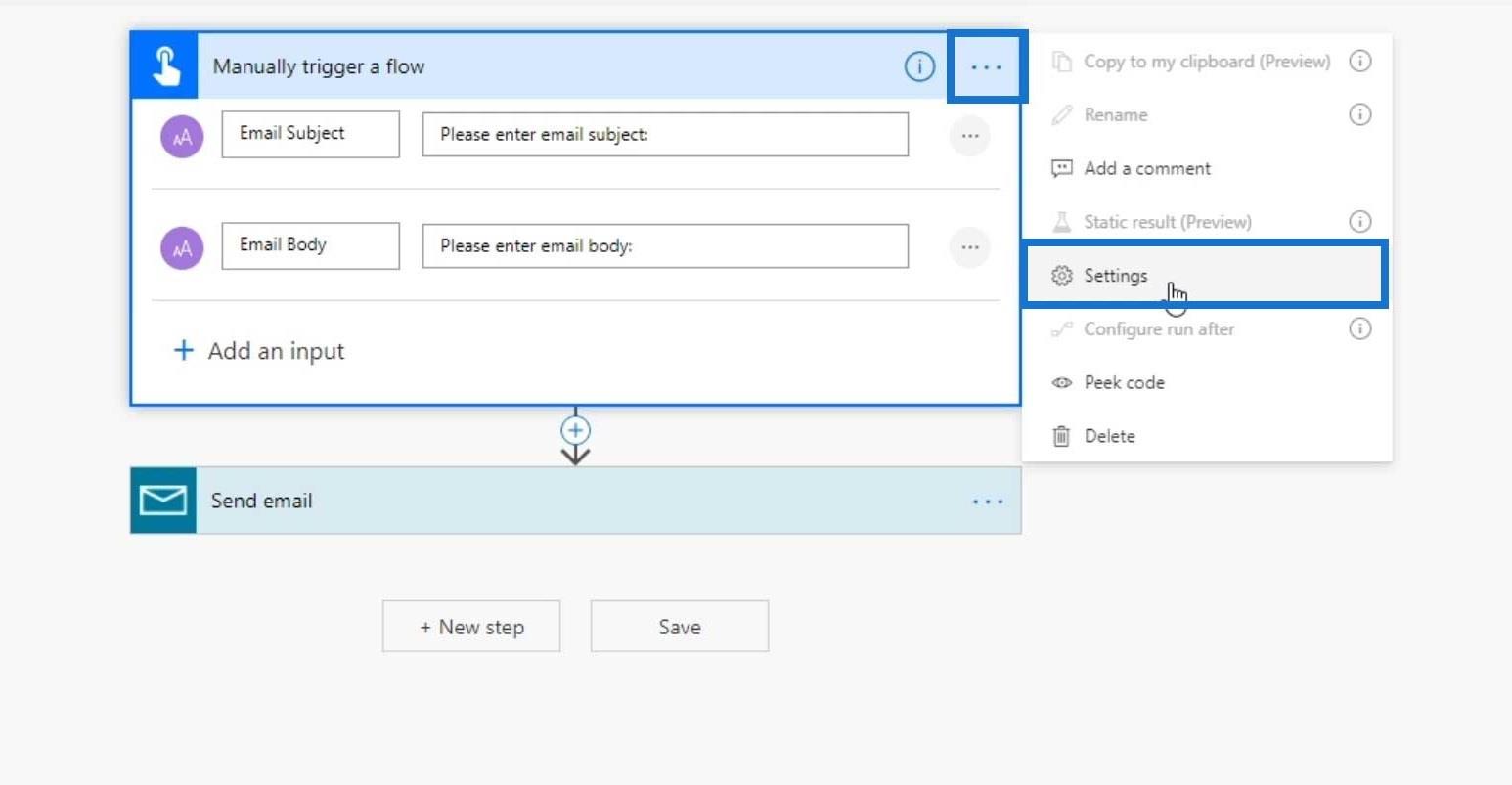The height and width of the screenshot is (785, 1512).
Task: Click the trash can icon beside Delete
Action: (1061, 436)
